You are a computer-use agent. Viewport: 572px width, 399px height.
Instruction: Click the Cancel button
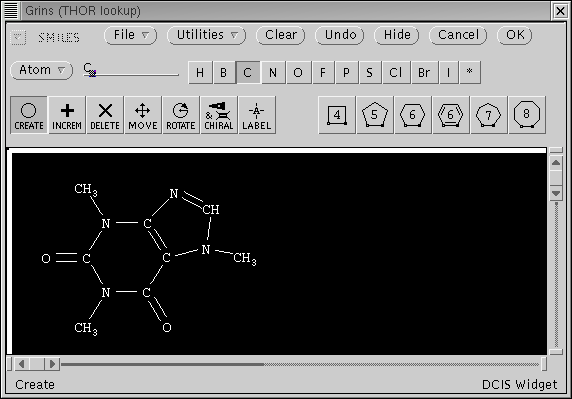(458, 35)
